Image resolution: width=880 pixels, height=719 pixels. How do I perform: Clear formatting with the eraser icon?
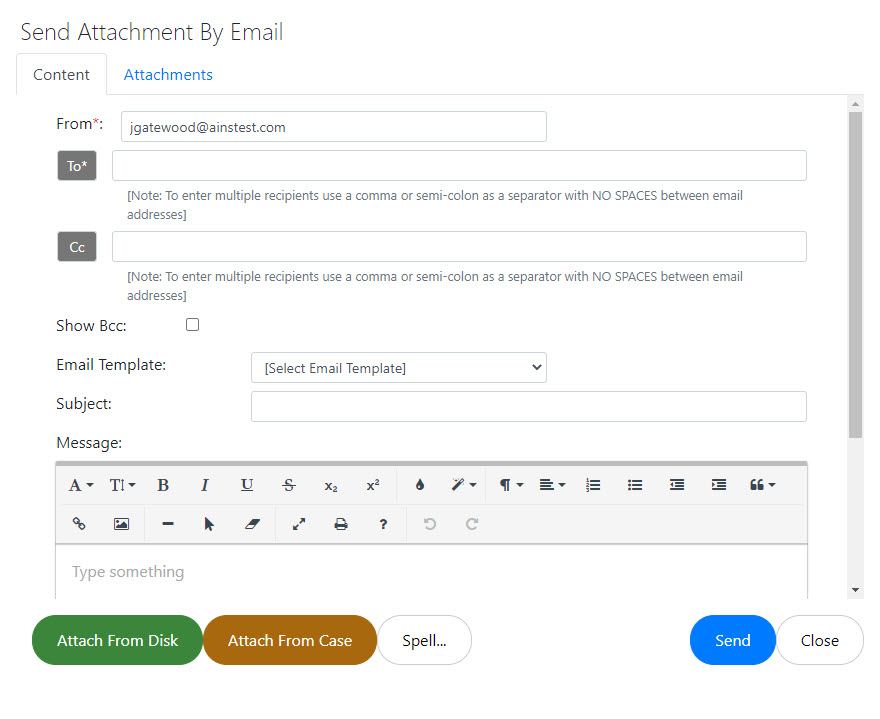click(x=252, y=524)
